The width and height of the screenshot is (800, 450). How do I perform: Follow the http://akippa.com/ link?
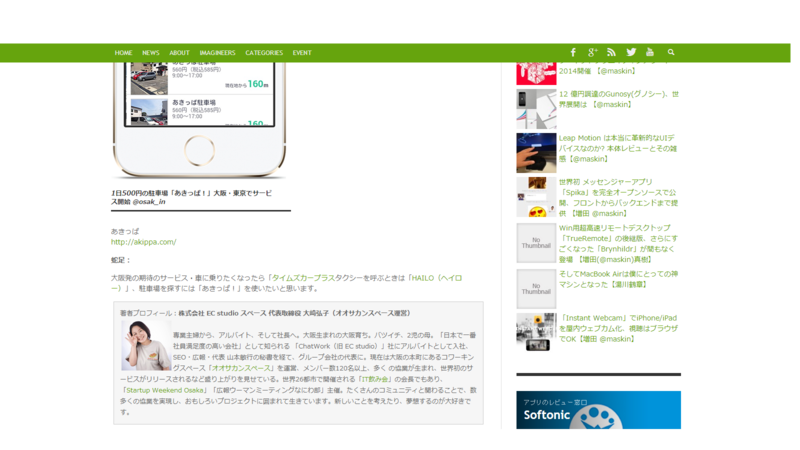point(143,242)
